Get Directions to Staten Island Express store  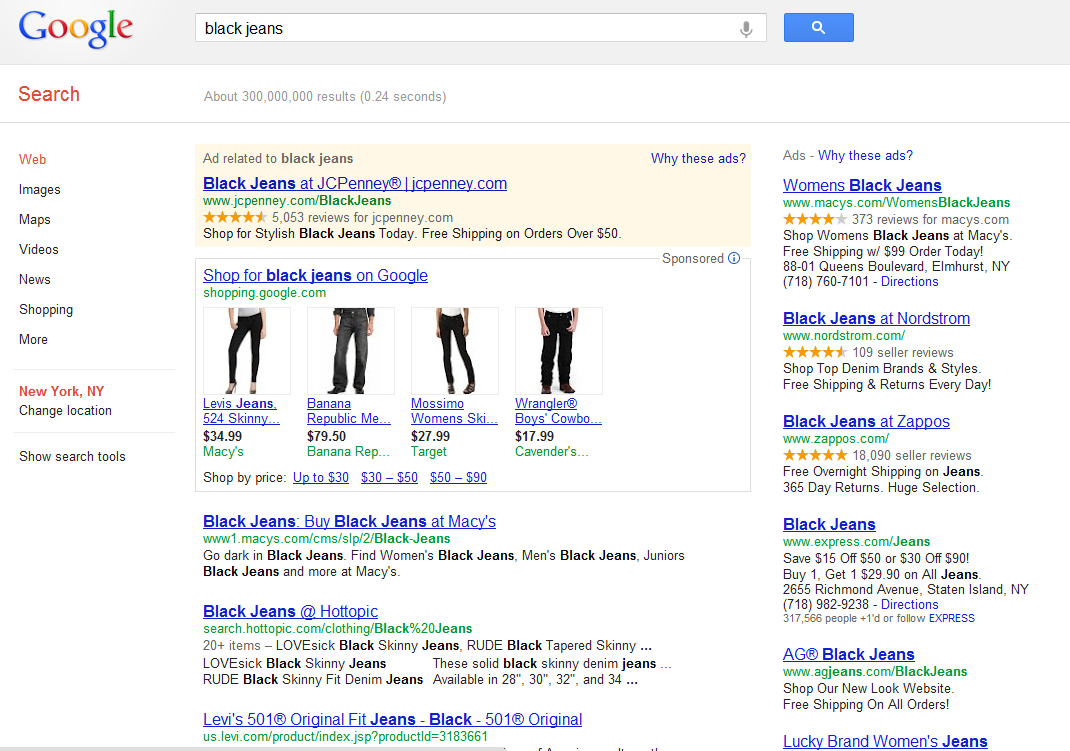(910, 604)
